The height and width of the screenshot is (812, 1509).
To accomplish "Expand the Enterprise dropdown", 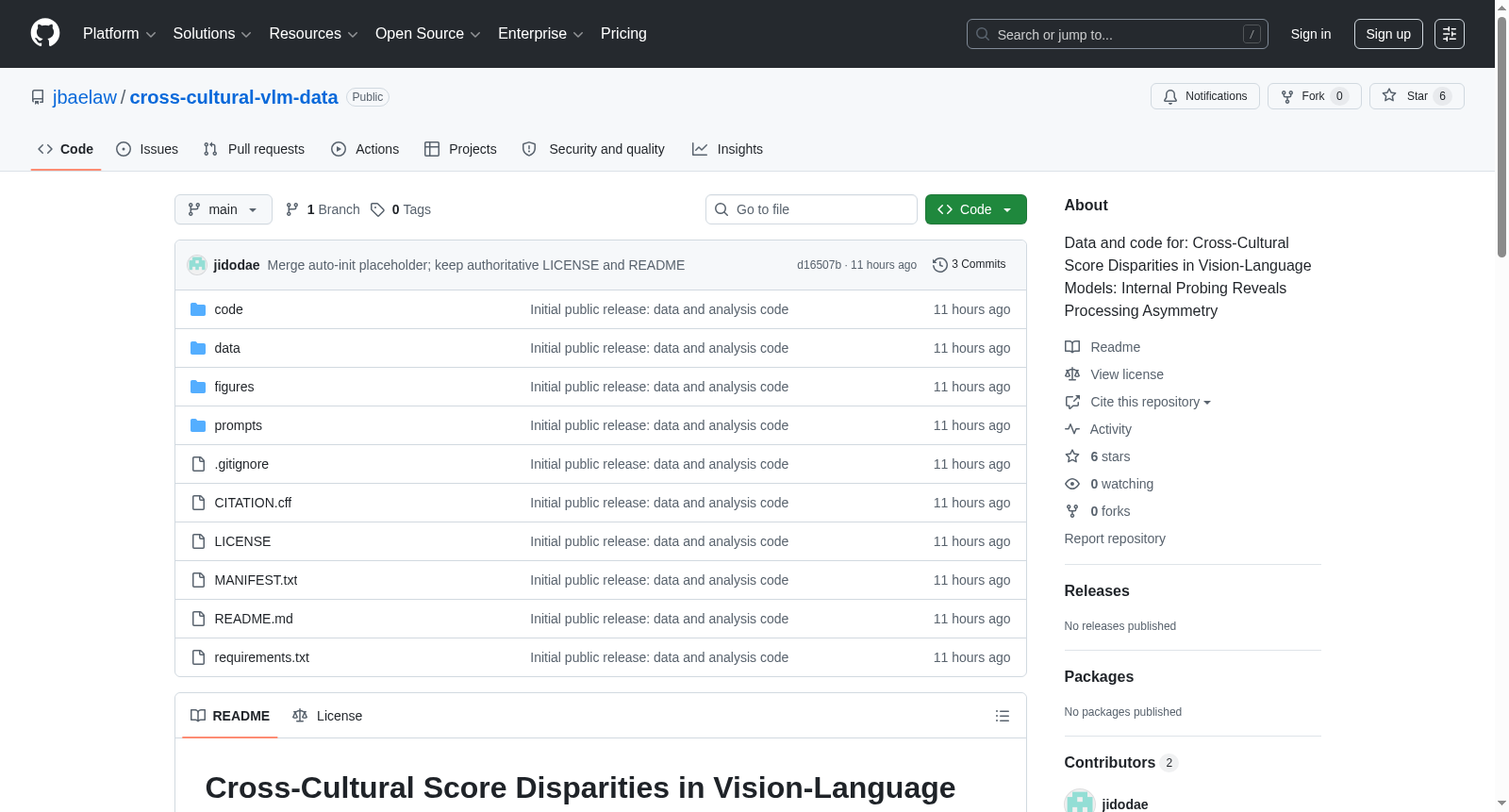I will coord(540,34).
